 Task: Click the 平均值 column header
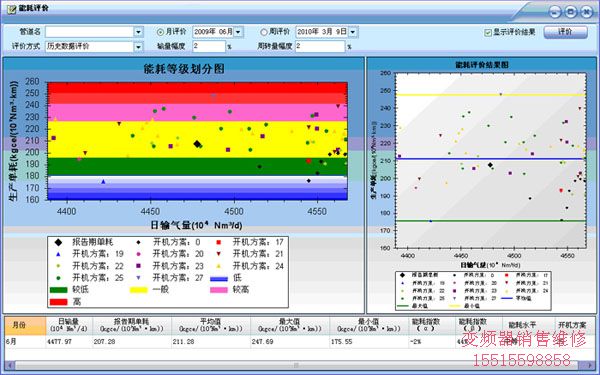(210, 326)
